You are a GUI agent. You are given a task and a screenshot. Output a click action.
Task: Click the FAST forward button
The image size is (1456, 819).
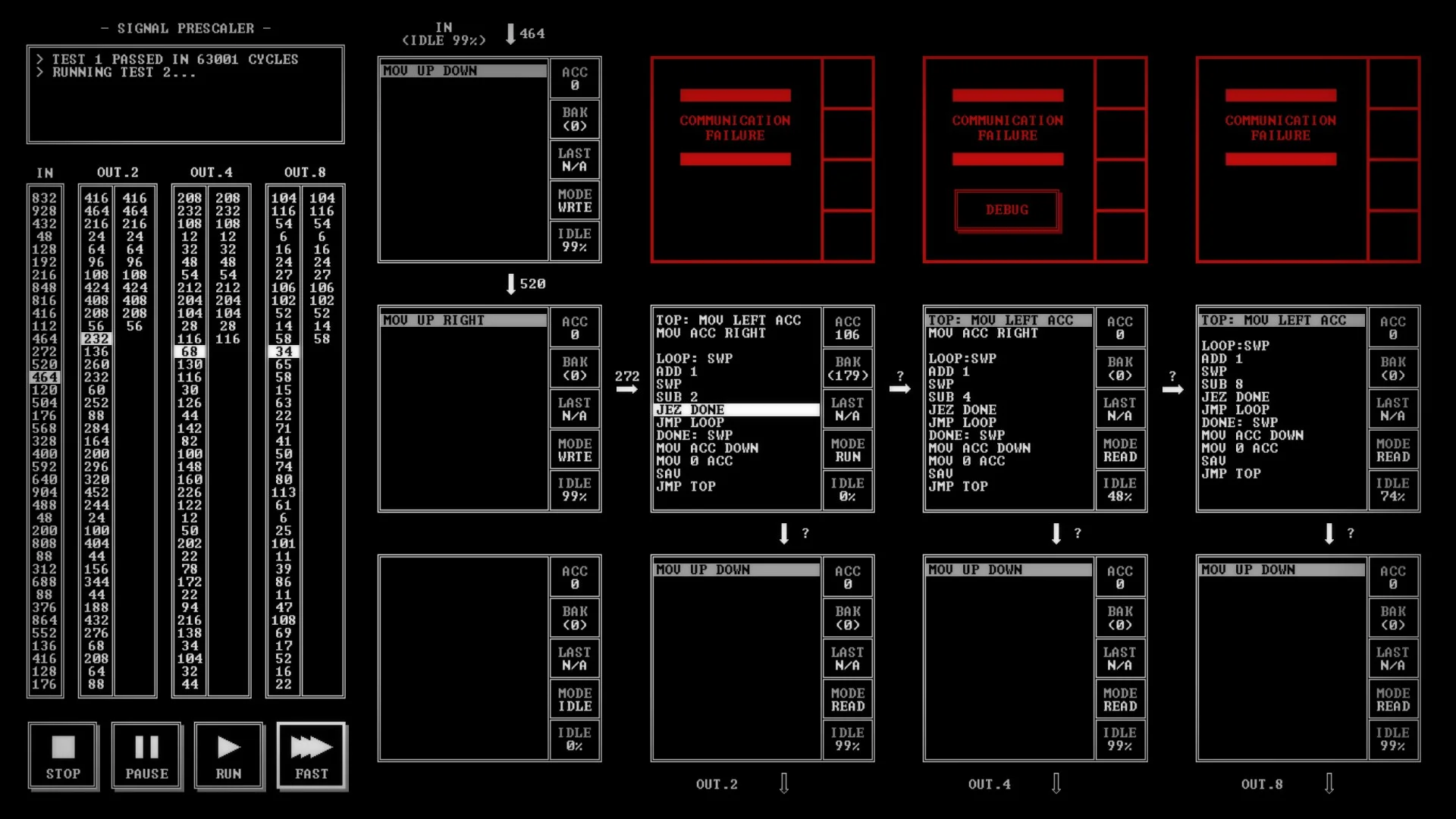click(312, 756)
